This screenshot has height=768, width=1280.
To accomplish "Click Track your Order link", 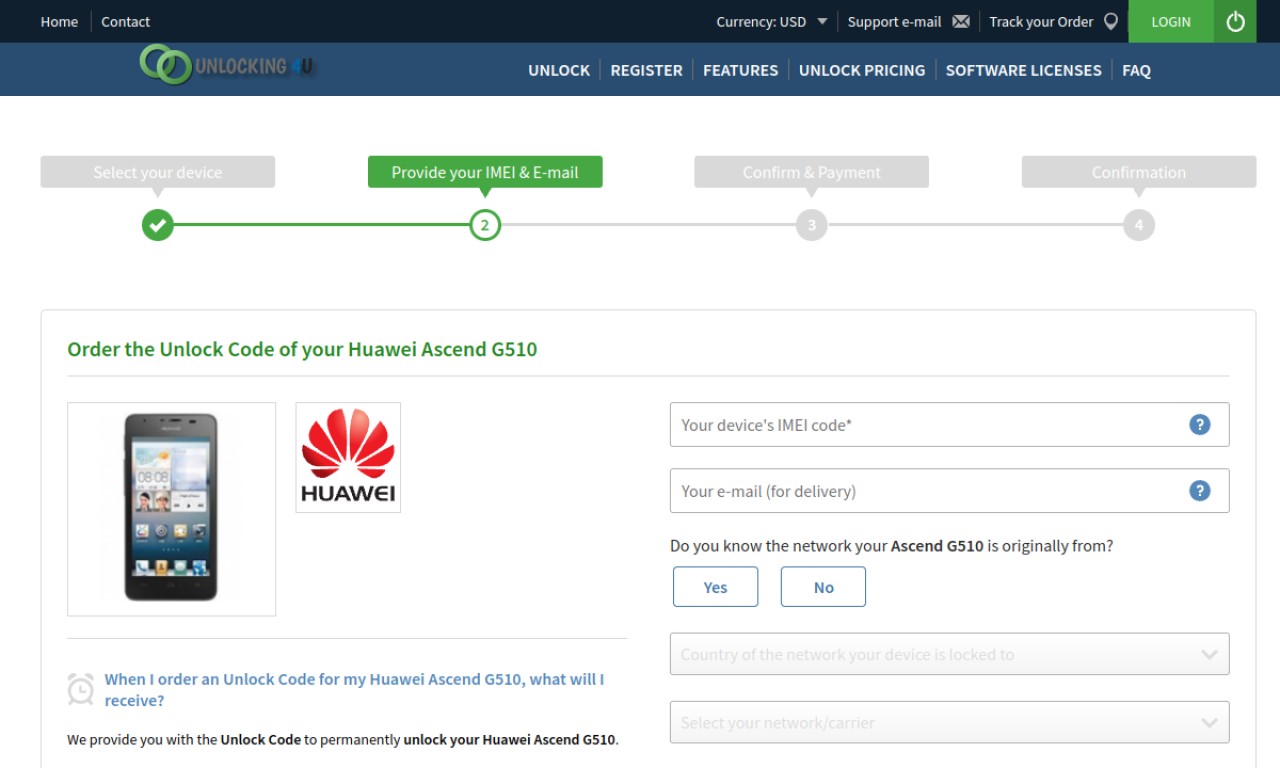I will click(1041, 21).
